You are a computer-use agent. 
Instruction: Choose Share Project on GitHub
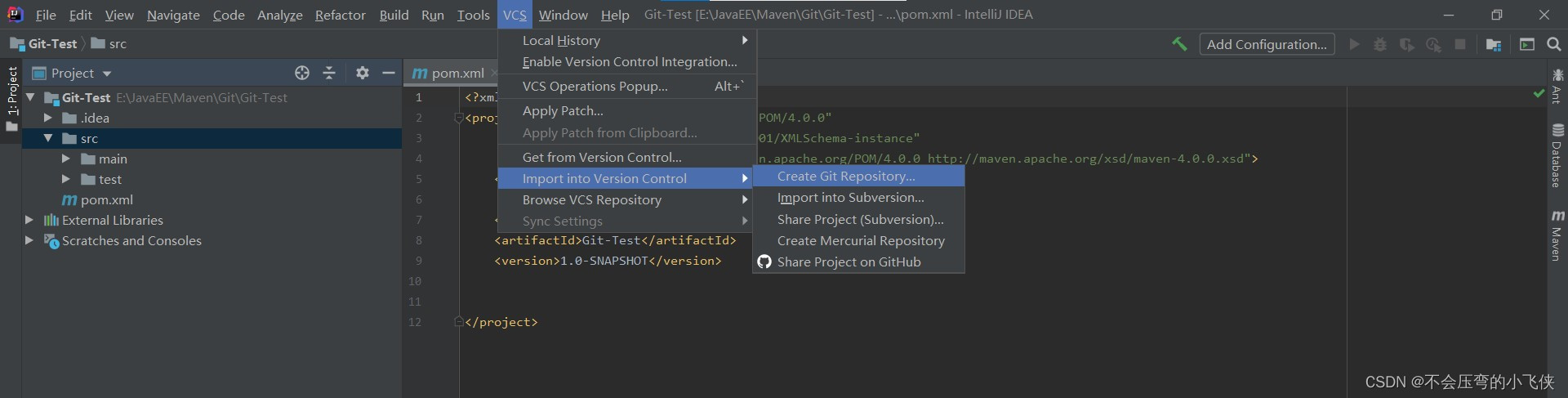pyautogui.click(x=849, y=262)
